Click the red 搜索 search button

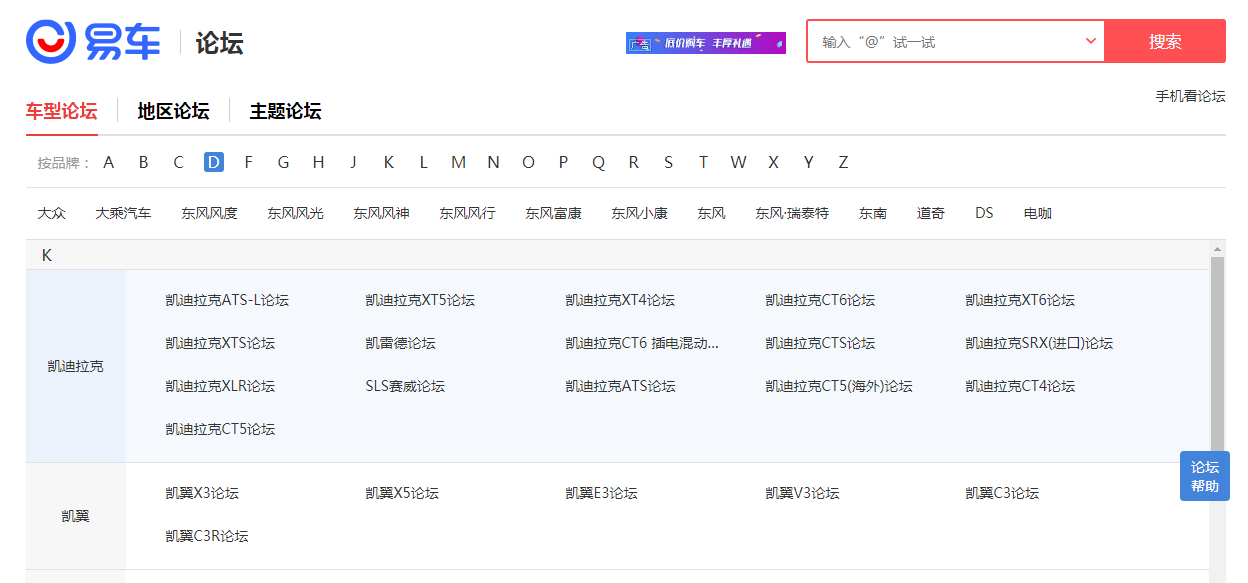[1165, 41]
